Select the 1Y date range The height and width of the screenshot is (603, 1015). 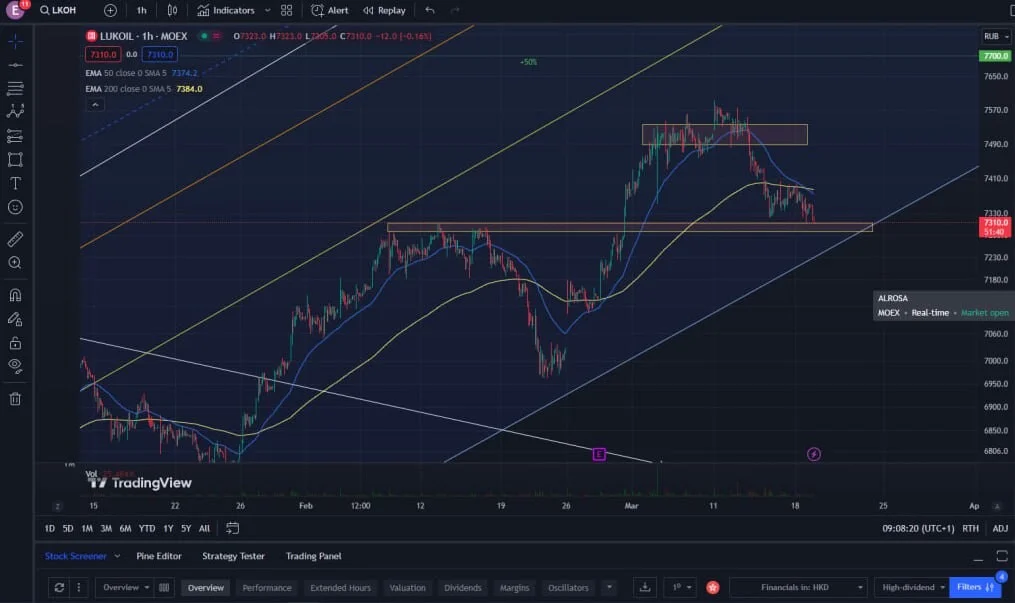(x=168, y=529)
